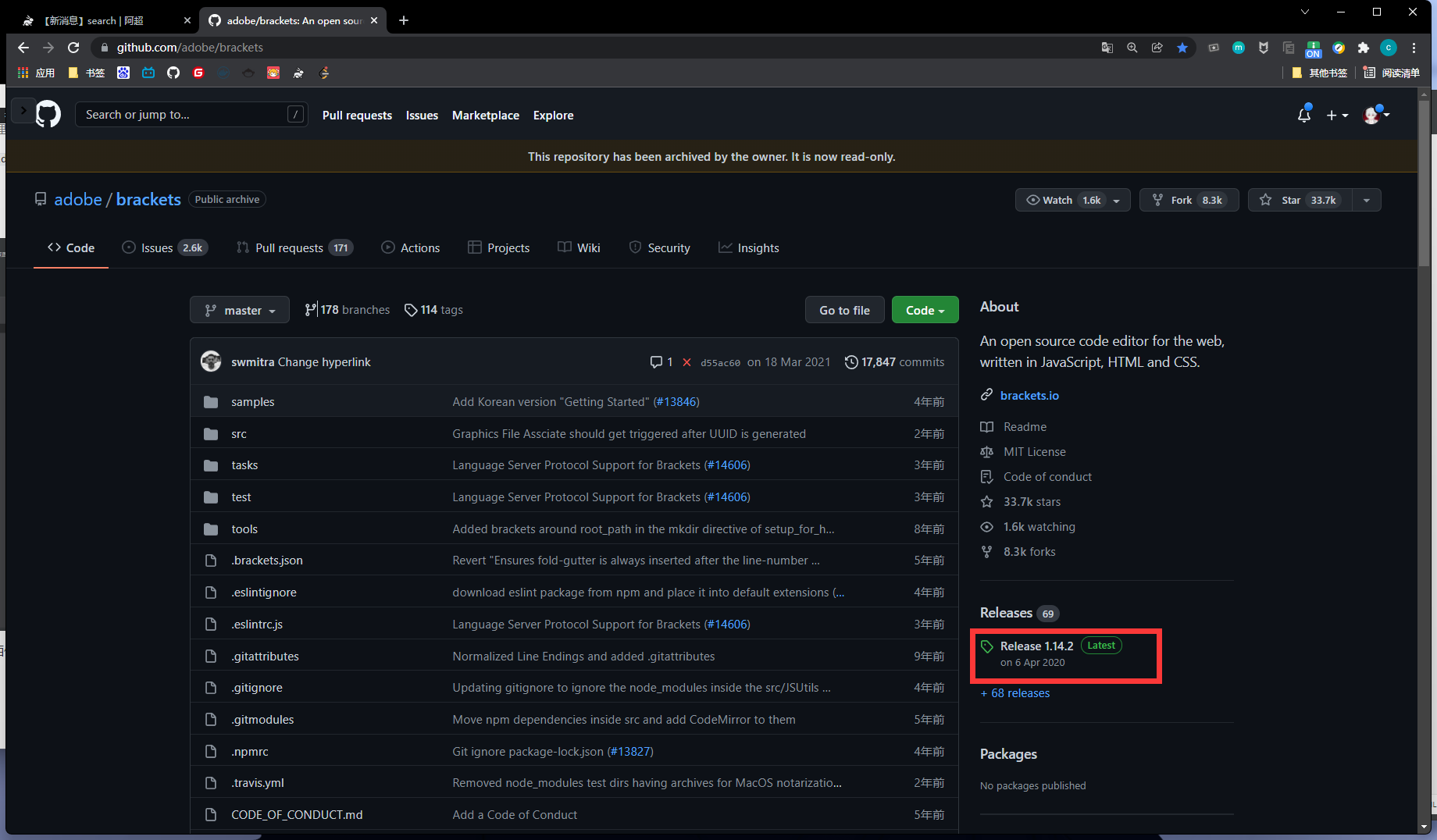Click the tools folder icon

[211, 529]
